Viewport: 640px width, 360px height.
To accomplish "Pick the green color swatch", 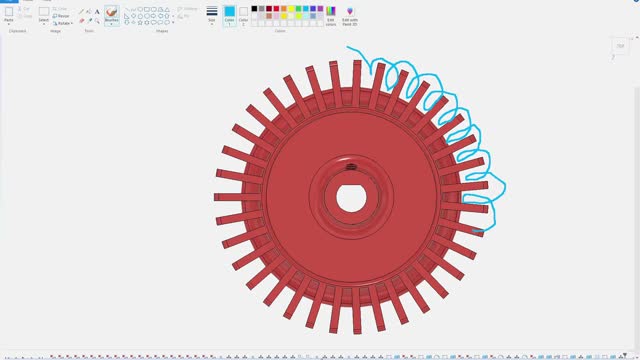I will 298,9.
